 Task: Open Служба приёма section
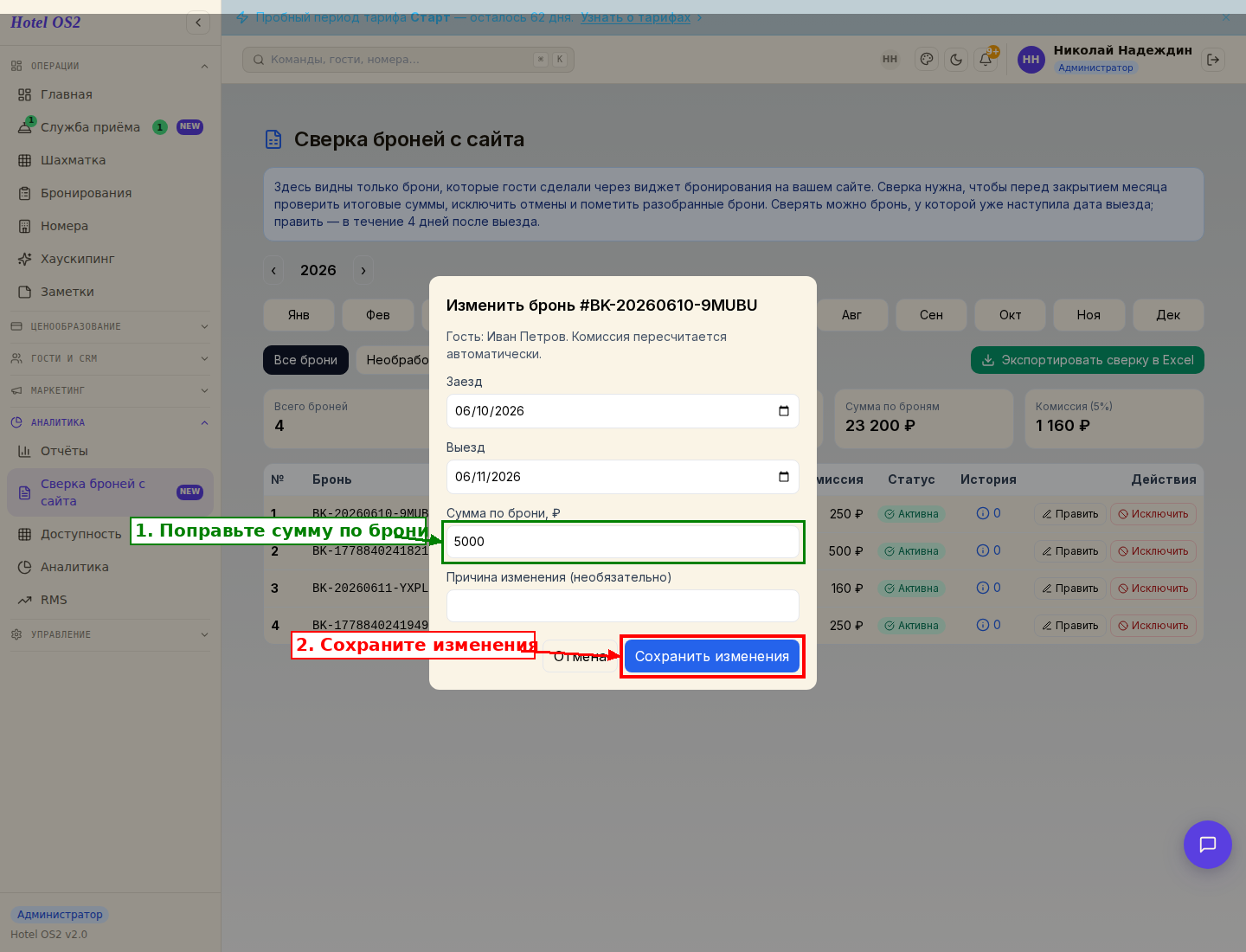coord(111,127)
